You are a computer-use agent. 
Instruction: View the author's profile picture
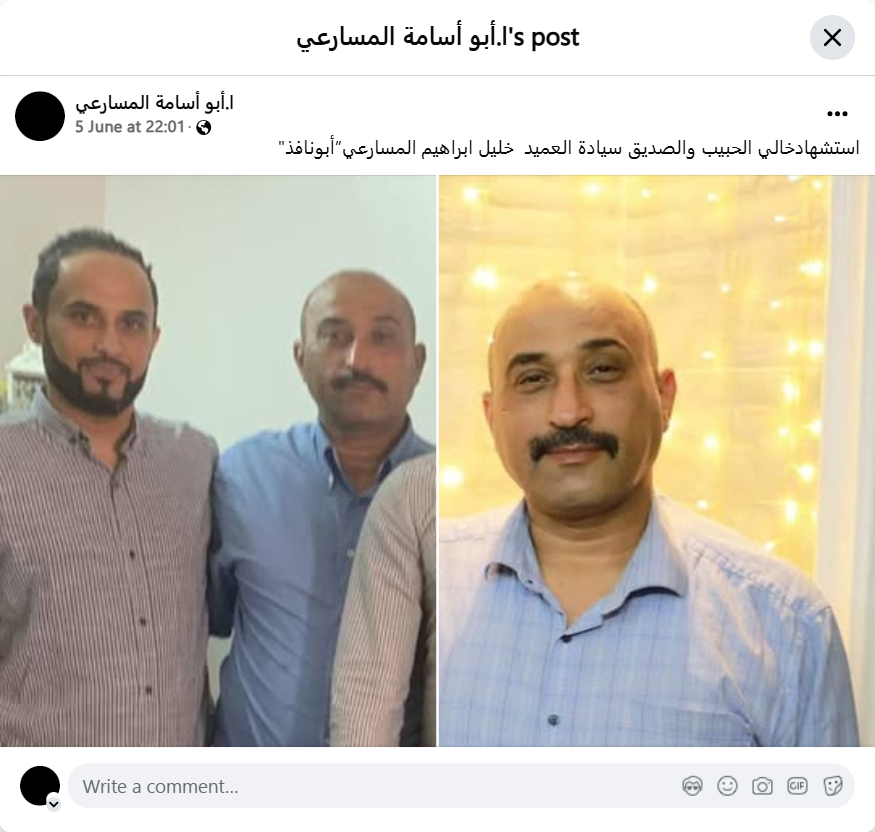[x=40, y=116]
